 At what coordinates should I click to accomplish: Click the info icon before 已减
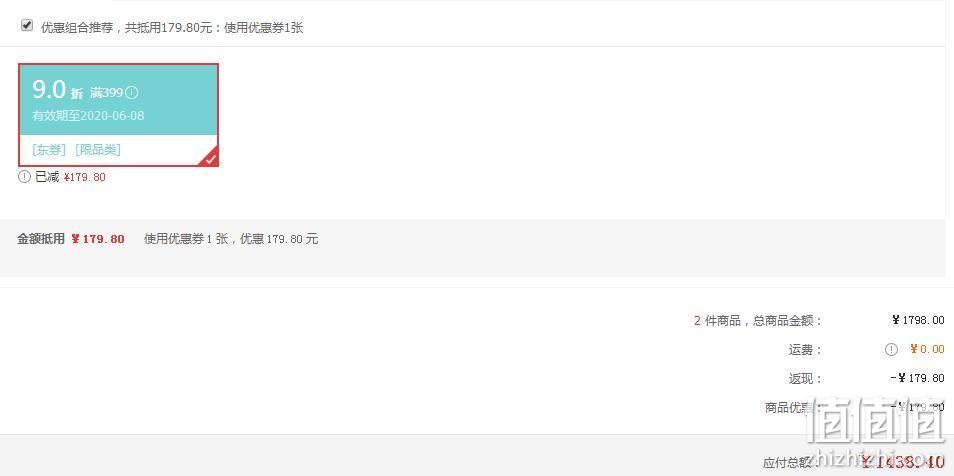tap(24, 177)
